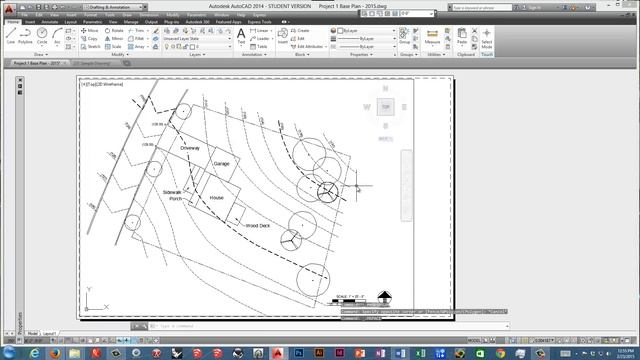640x360 pixels.
Task: Open Firefox from the taskbar
Action: [55, 353]
